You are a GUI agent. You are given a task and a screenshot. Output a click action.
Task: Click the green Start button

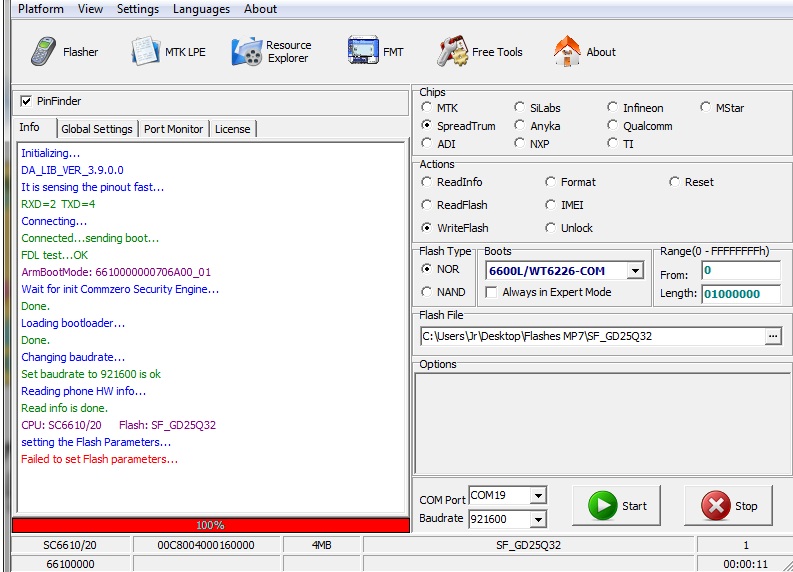click(x=616, y=505)
